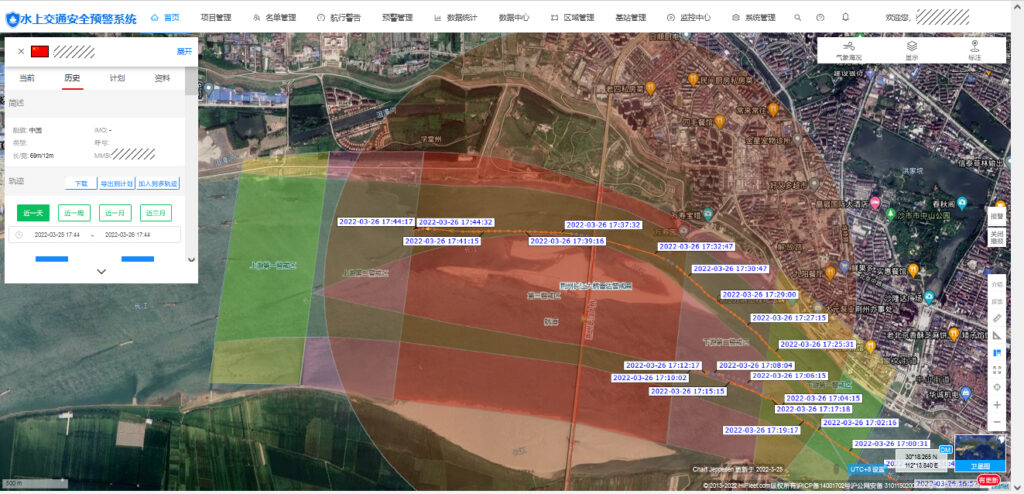1024x494 pixels.
Task: Click the shield logo of 水上交通安全预警系统
Action: coord(12,19)
